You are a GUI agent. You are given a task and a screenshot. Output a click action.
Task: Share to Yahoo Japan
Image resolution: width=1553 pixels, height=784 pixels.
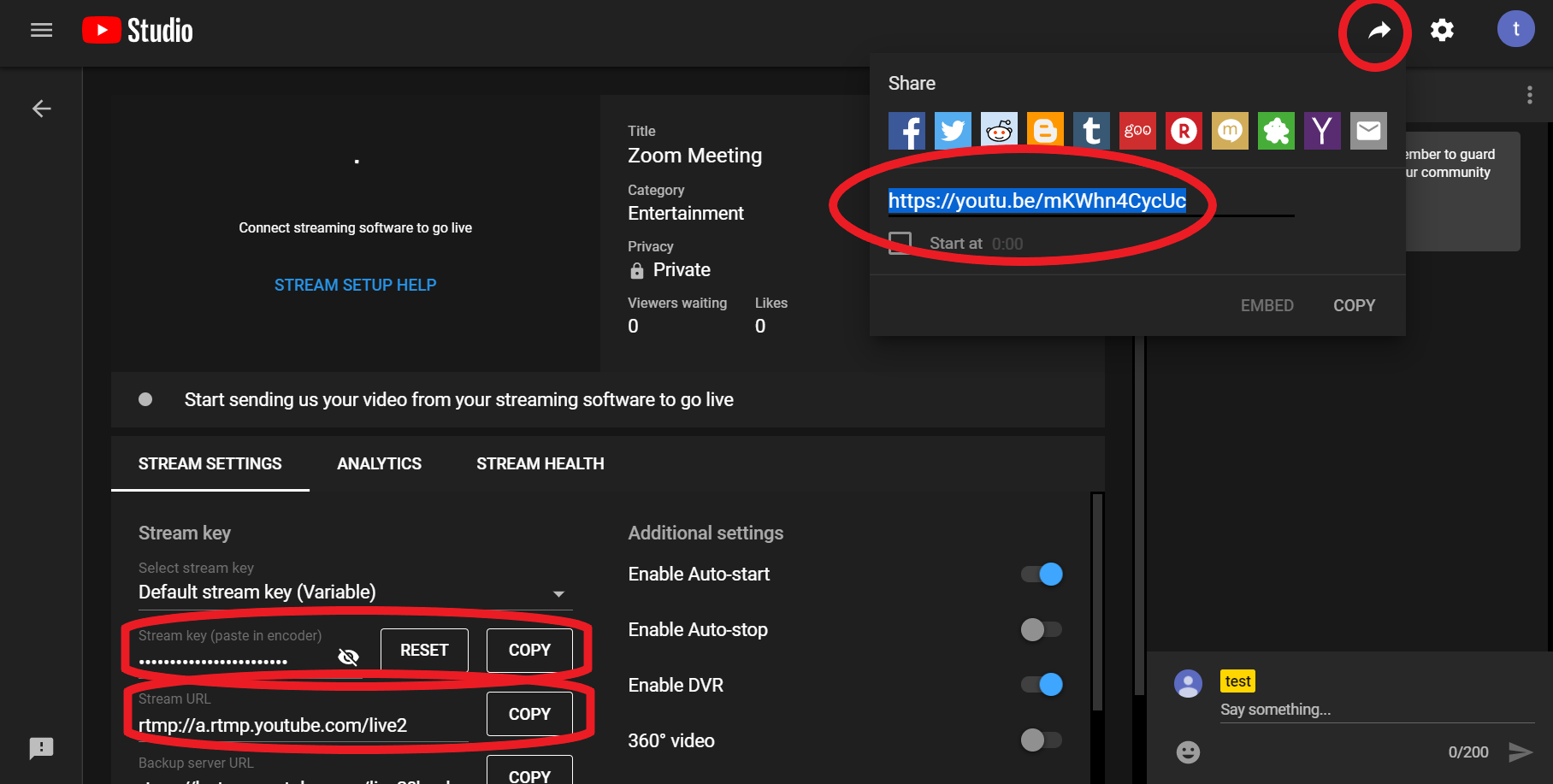pyautogui.click(x=1322, y=131)
